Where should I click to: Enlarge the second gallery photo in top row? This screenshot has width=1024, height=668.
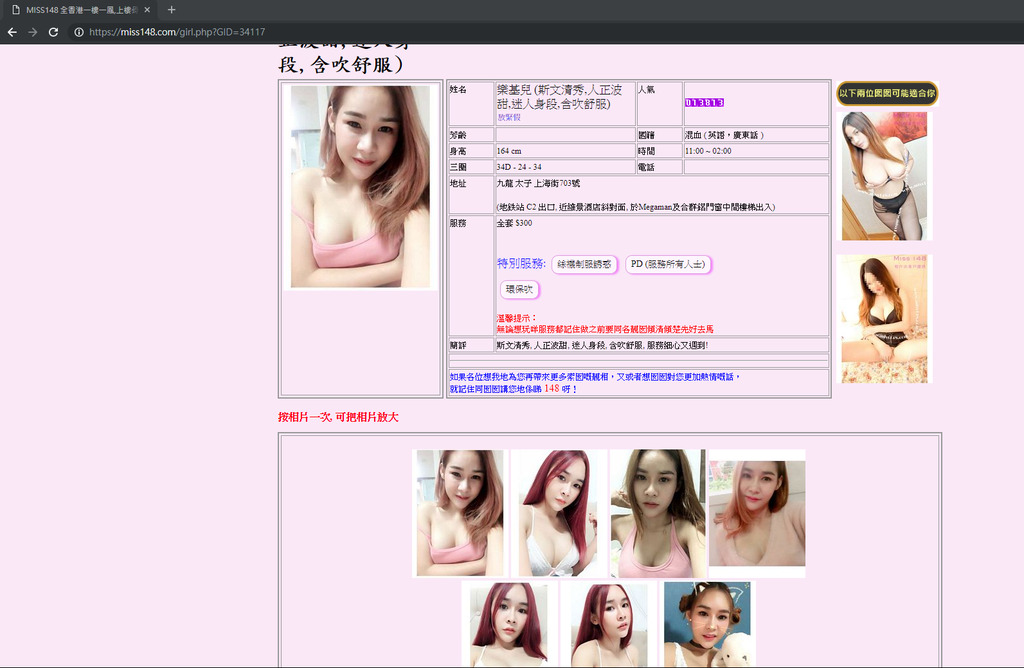click(558, 513)
